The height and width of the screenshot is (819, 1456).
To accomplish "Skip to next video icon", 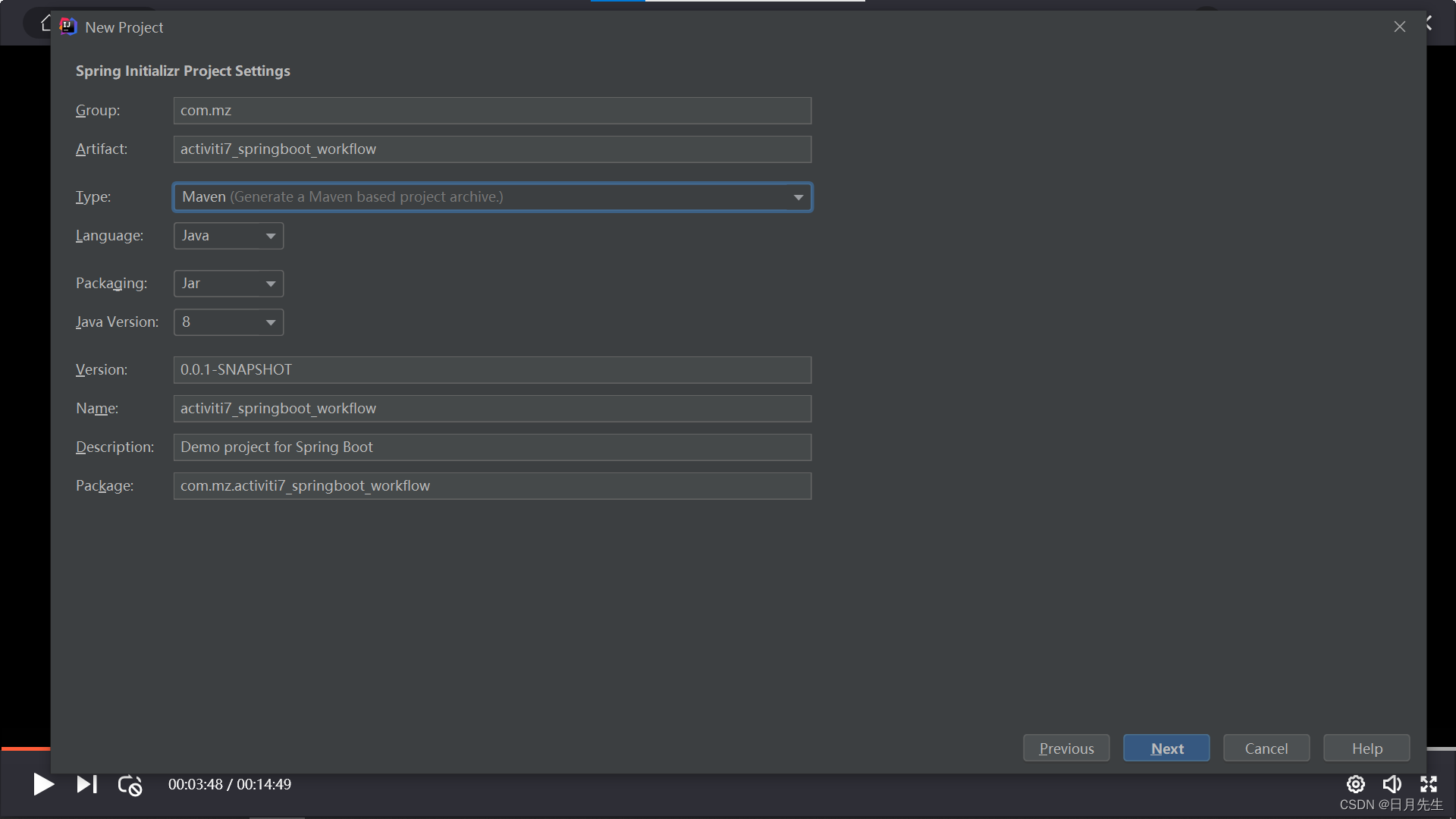I will pyautogui.click(x=87, y=784).
